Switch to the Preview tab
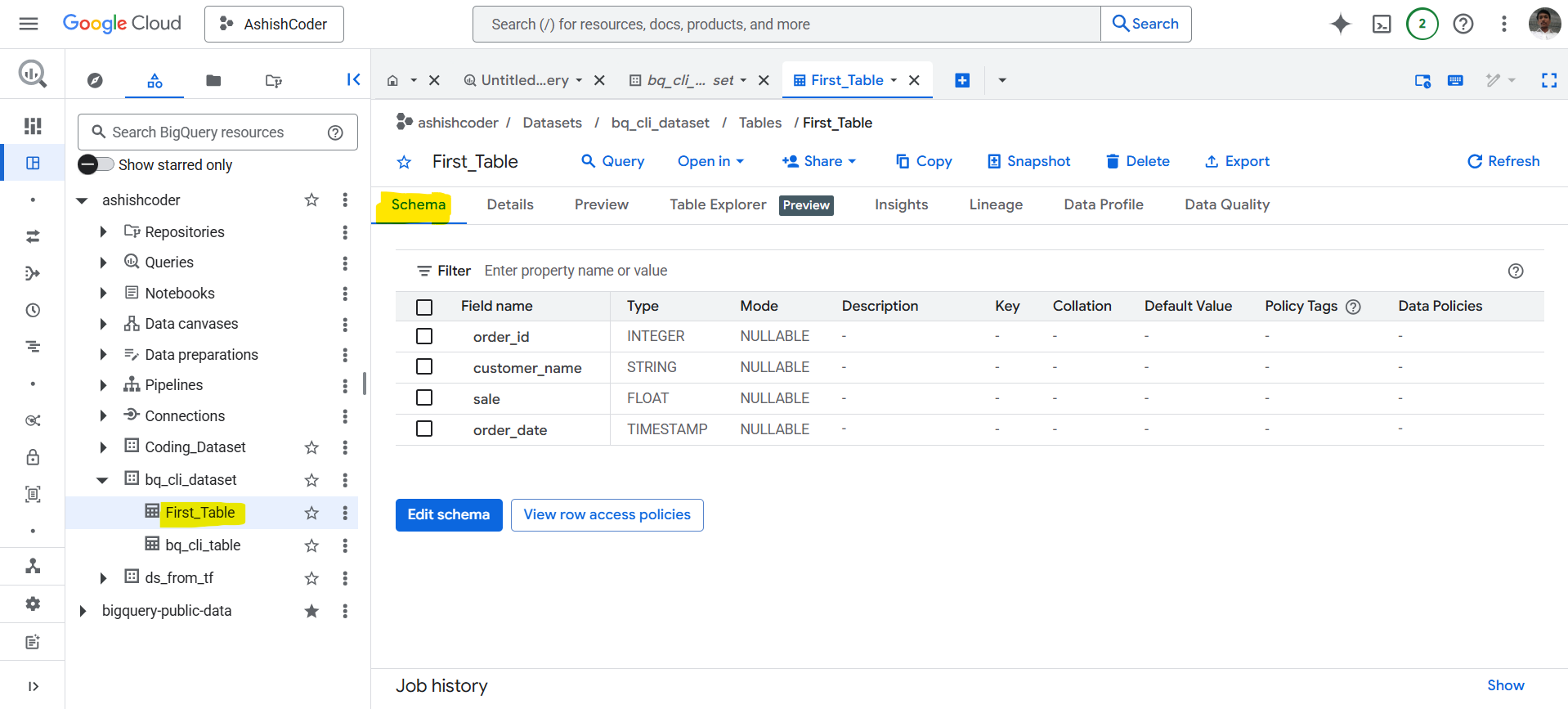The image size is (1568, 709). point(602,204)
